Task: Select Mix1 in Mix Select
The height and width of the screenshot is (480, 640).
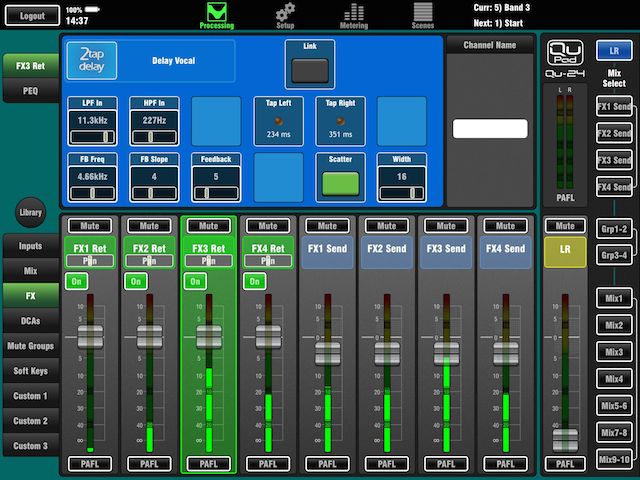Action: tap(613, 298)
